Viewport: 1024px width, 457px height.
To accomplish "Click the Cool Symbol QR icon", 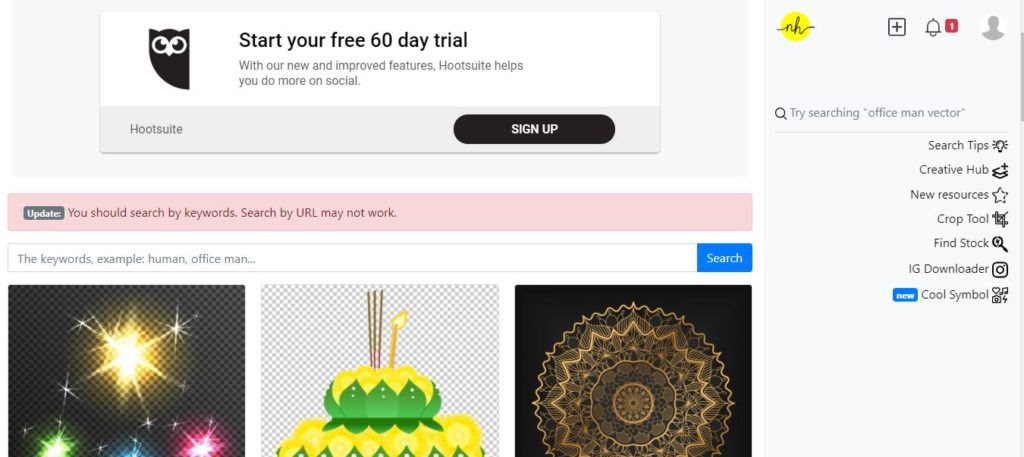I will click(x=1000, y=295).
